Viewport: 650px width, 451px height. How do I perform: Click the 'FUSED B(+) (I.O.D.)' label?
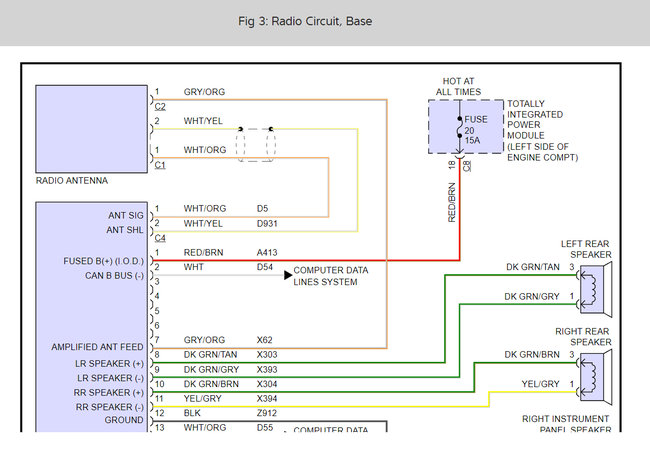(x=103, y=261)
